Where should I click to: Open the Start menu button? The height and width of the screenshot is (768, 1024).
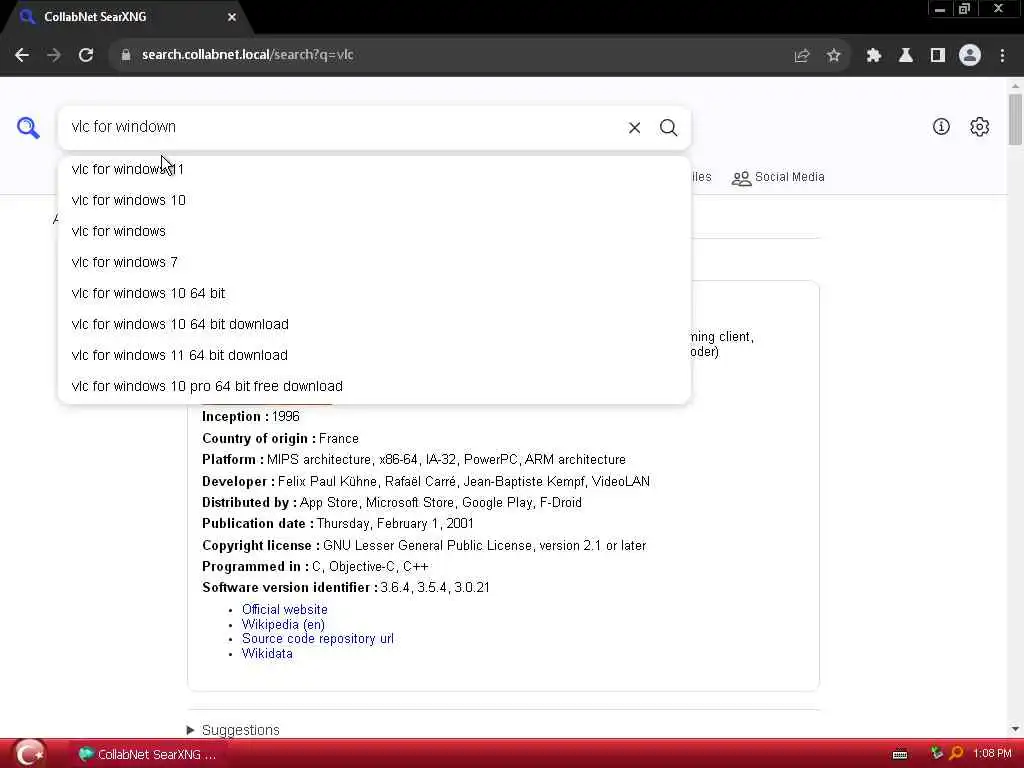click(29, 754)
